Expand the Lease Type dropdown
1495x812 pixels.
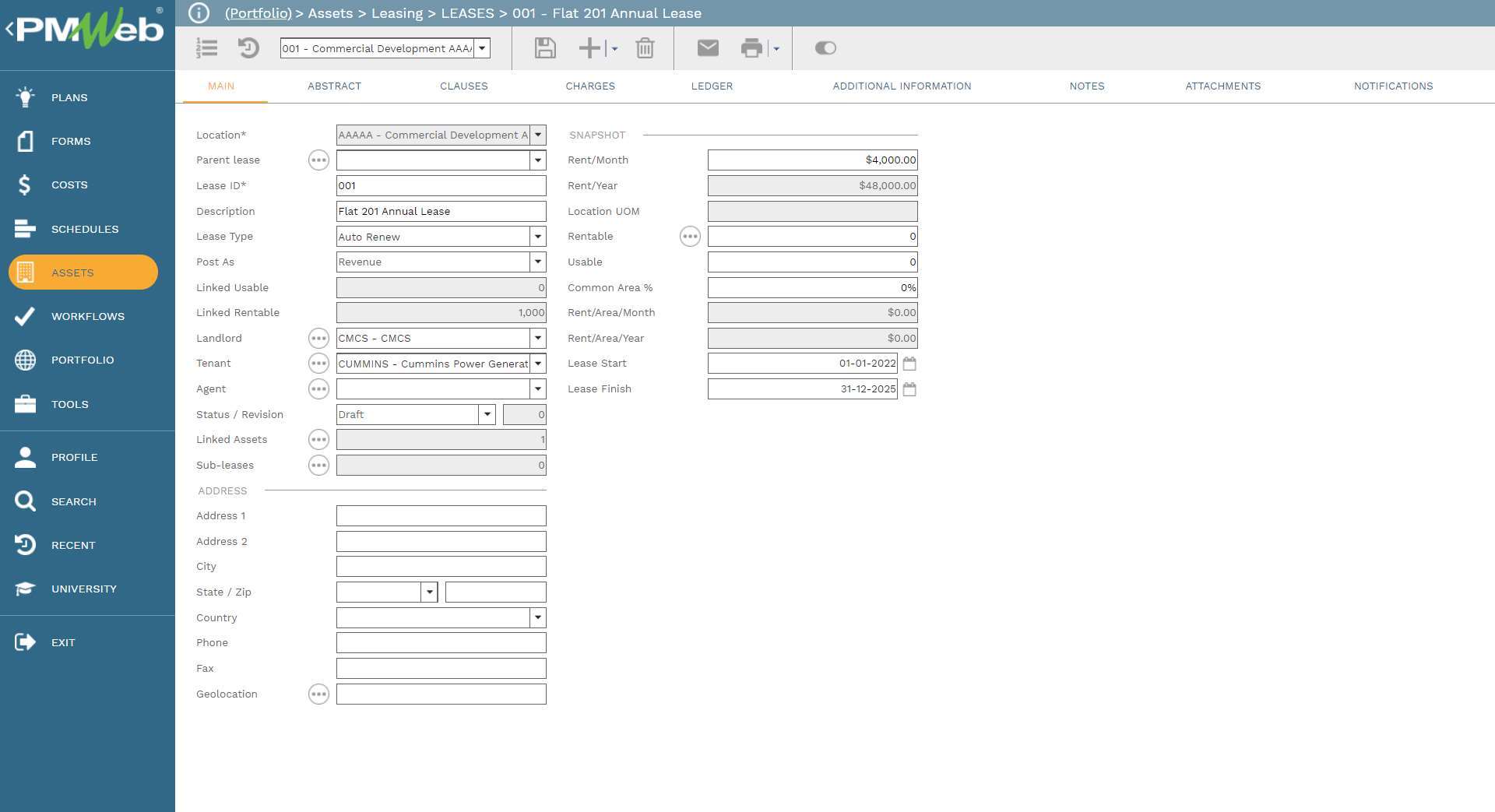coord(537,237)
